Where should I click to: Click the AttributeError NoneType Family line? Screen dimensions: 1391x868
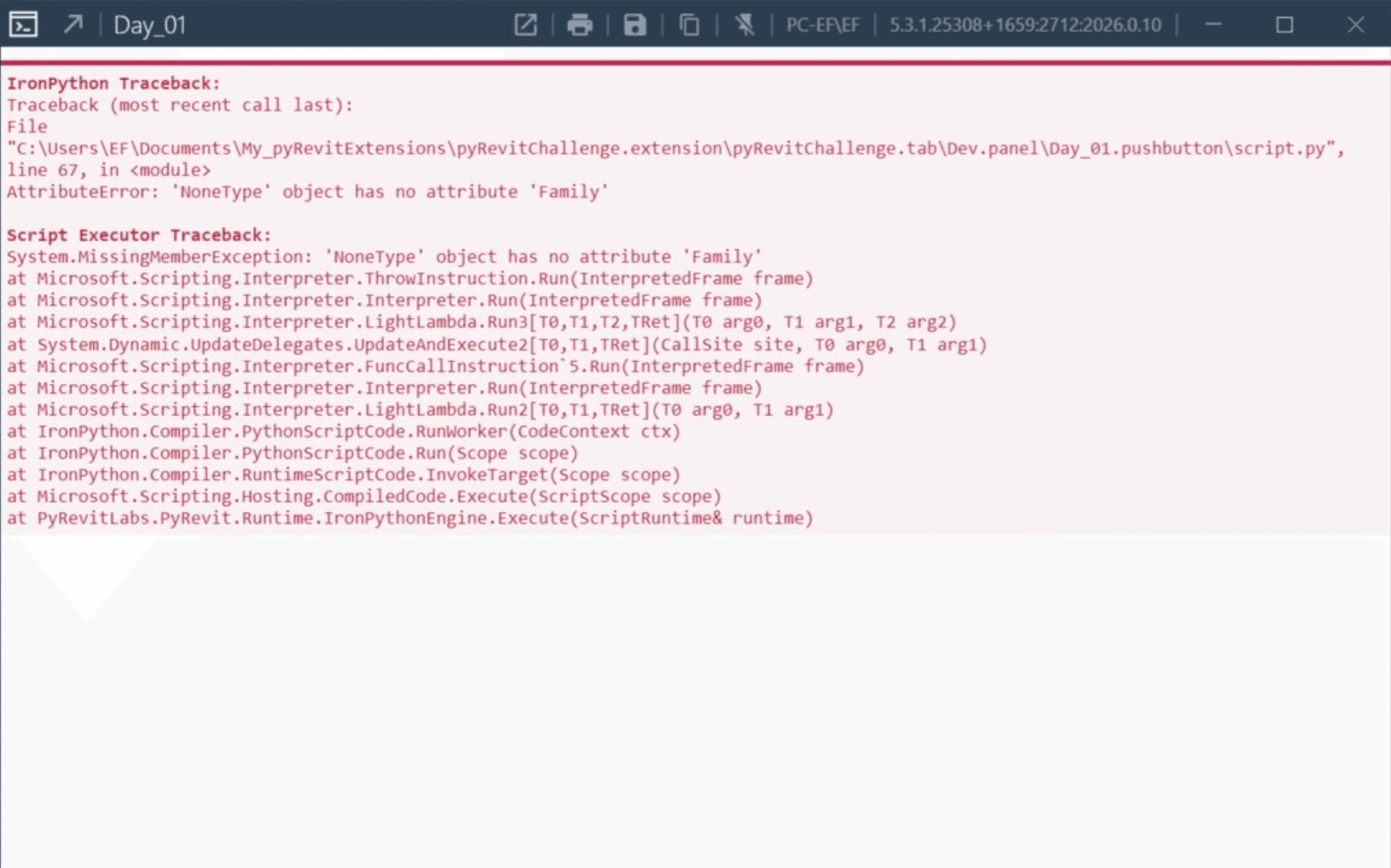(x=307, y=192)
